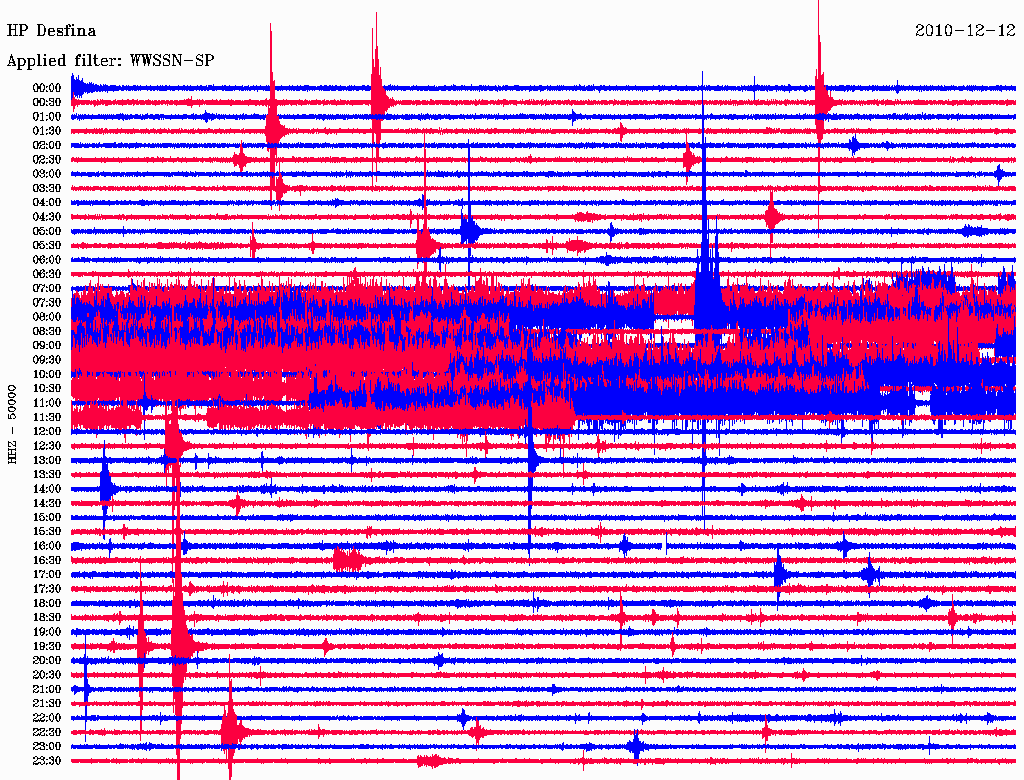Click the 19:00 time label
The height and width of the screenshot is (780, 1024).
click(47, 632)
